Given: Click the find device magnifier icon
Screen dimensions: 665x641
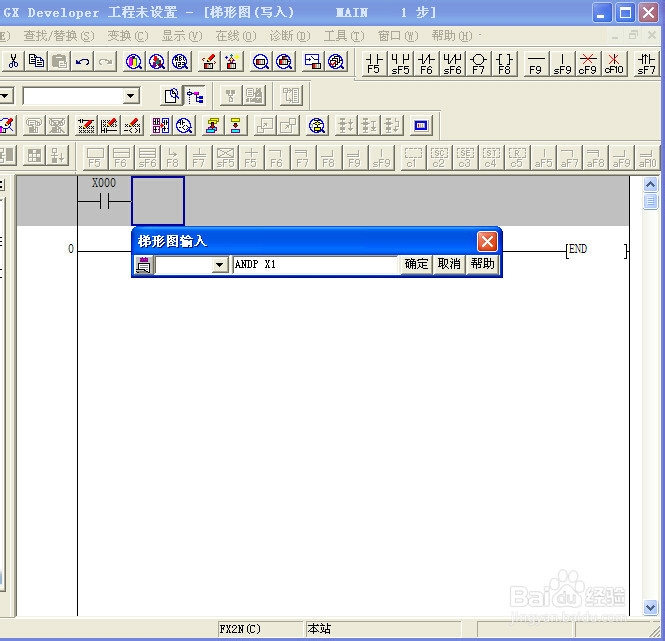Looking at the screenshot, I should [134, 62].
